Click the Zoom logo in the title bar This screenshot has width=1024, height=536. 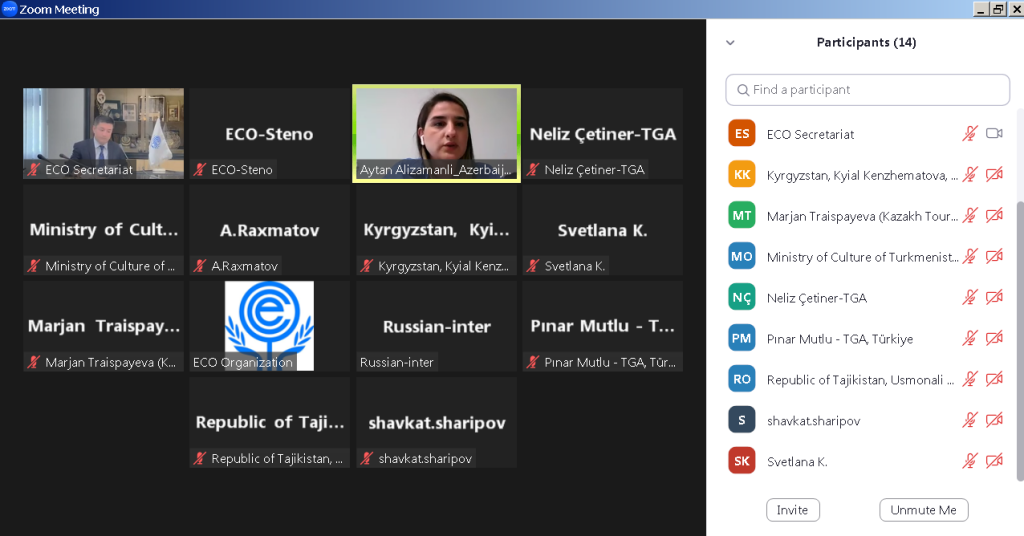[10, 9]
